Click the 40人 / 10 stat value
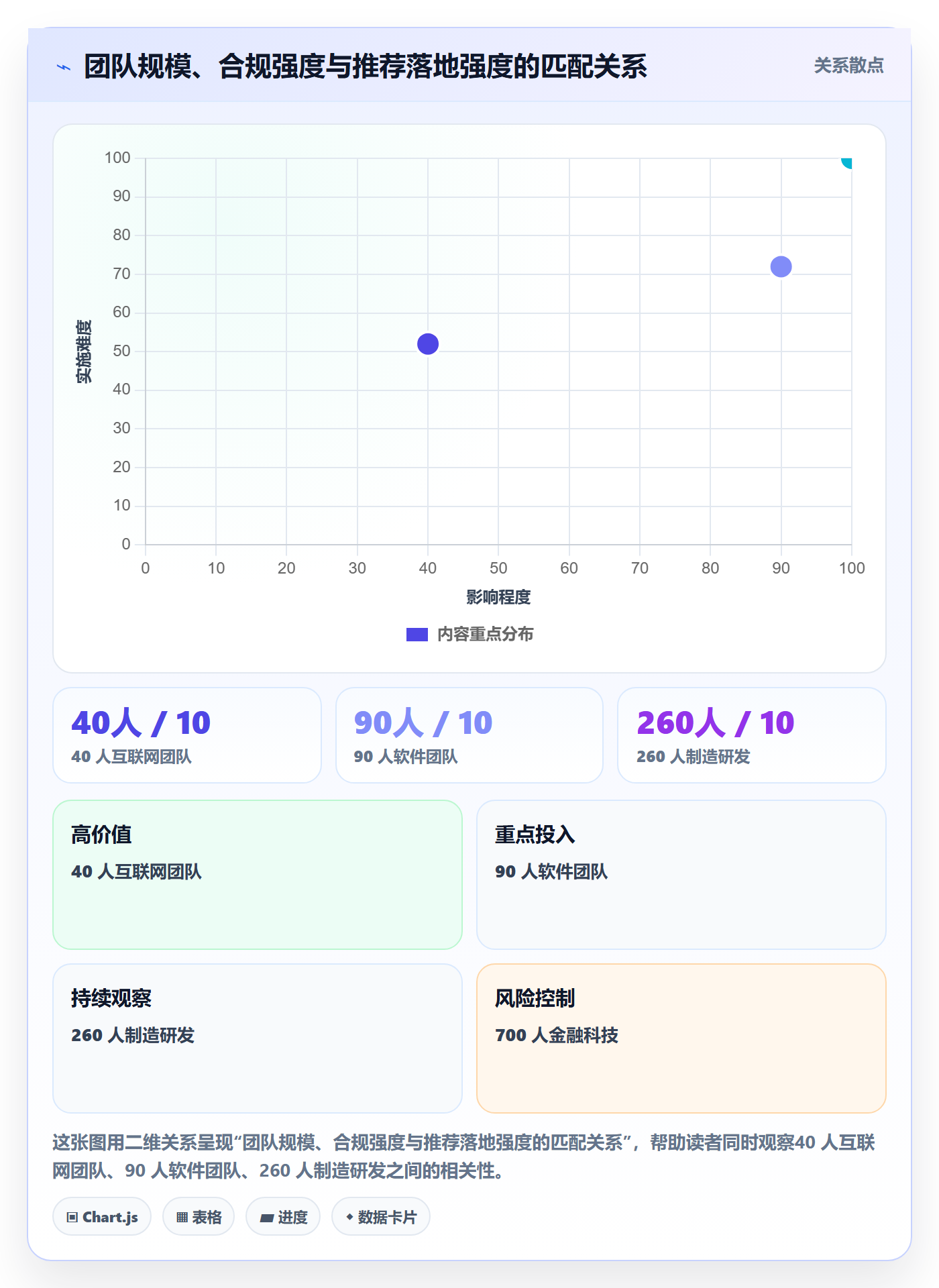The height and width of the screenshot is (1288, 939). click(141, 723)
